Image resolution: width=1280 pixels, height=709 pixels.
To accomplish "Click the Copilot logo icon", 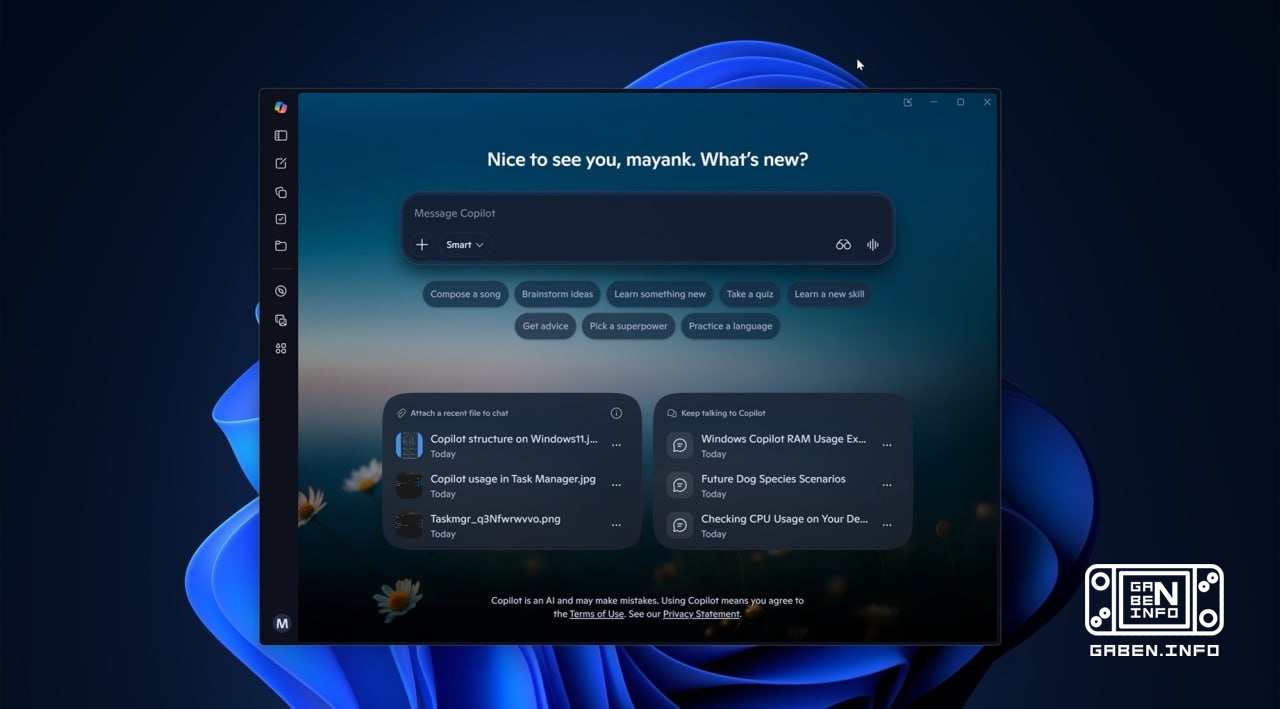I will coord(281,107).
